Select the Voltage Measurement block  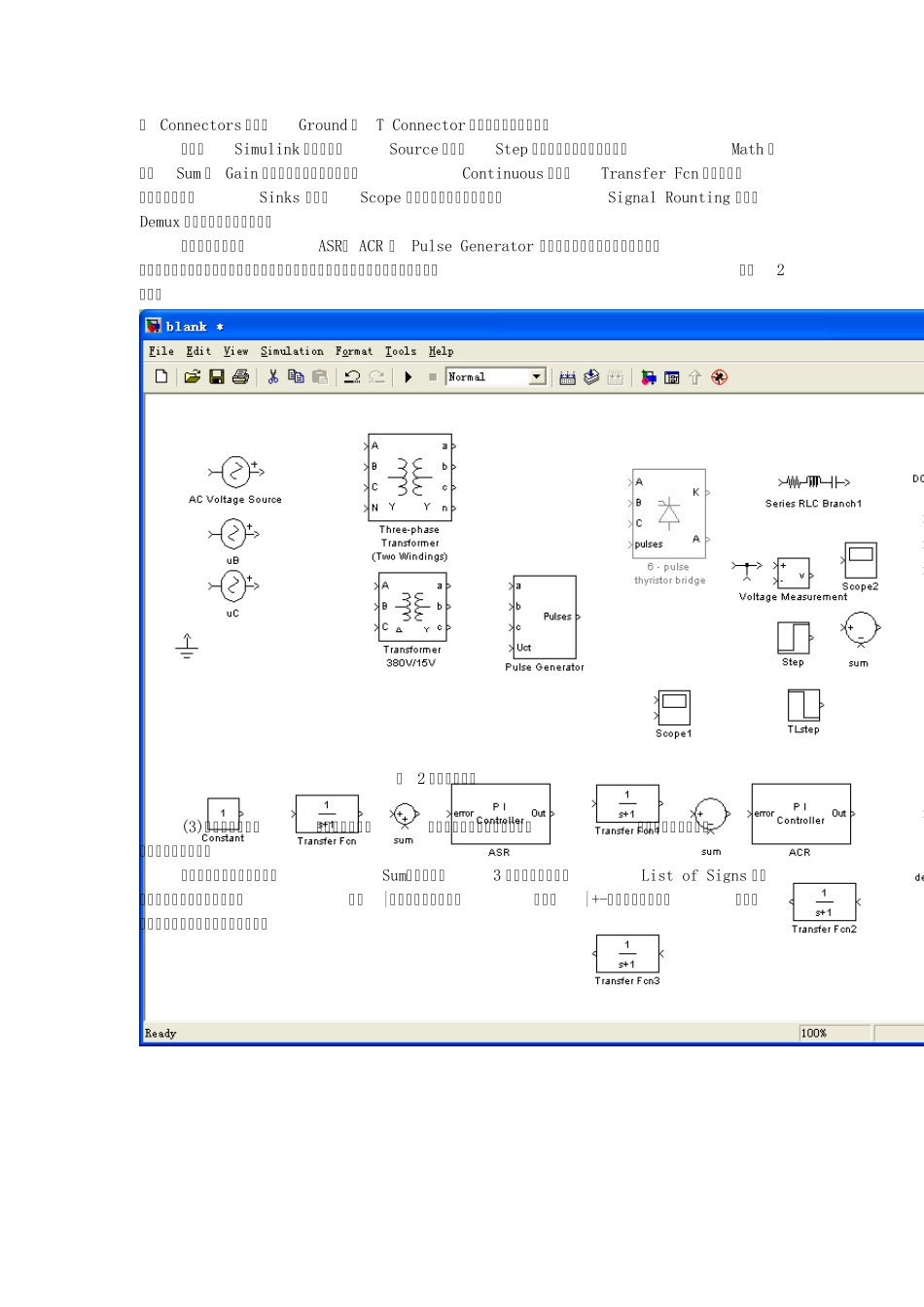(x=792, y=574)
